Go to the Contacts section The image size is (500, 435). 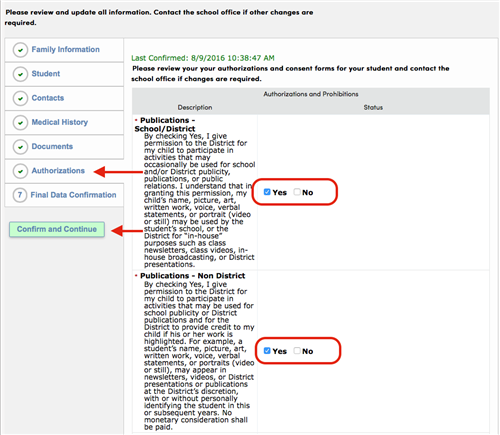[48, 98]
